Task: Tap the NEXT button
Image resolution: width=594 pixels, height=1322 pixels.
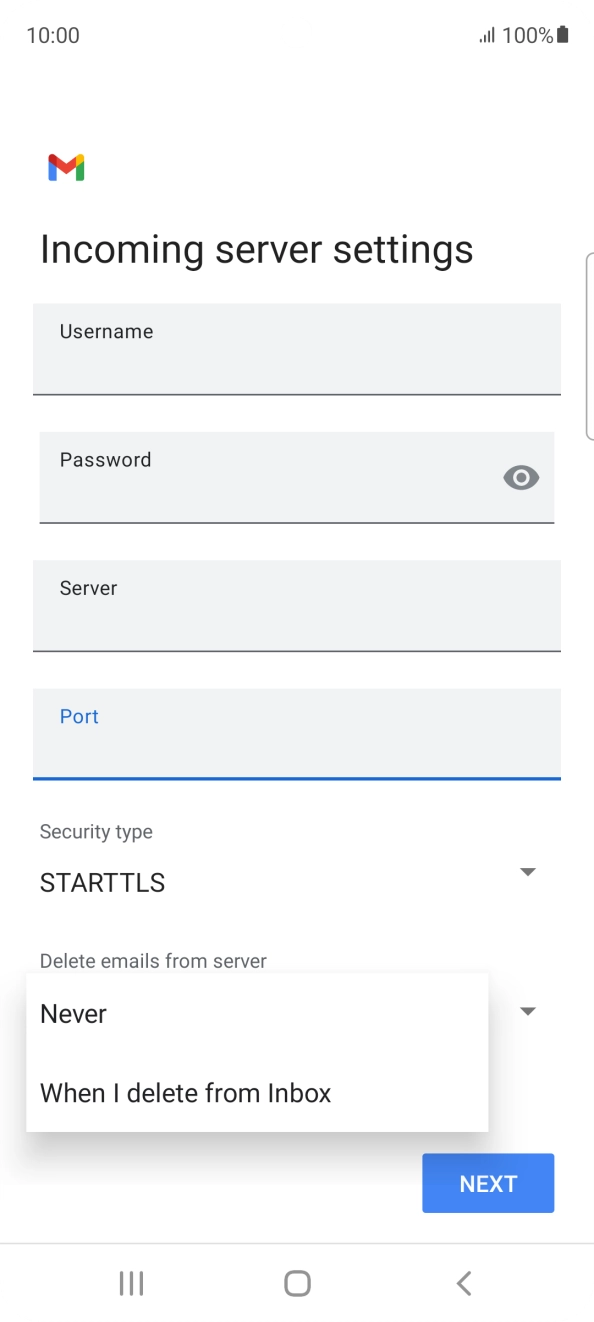Action: [488, 1183]
